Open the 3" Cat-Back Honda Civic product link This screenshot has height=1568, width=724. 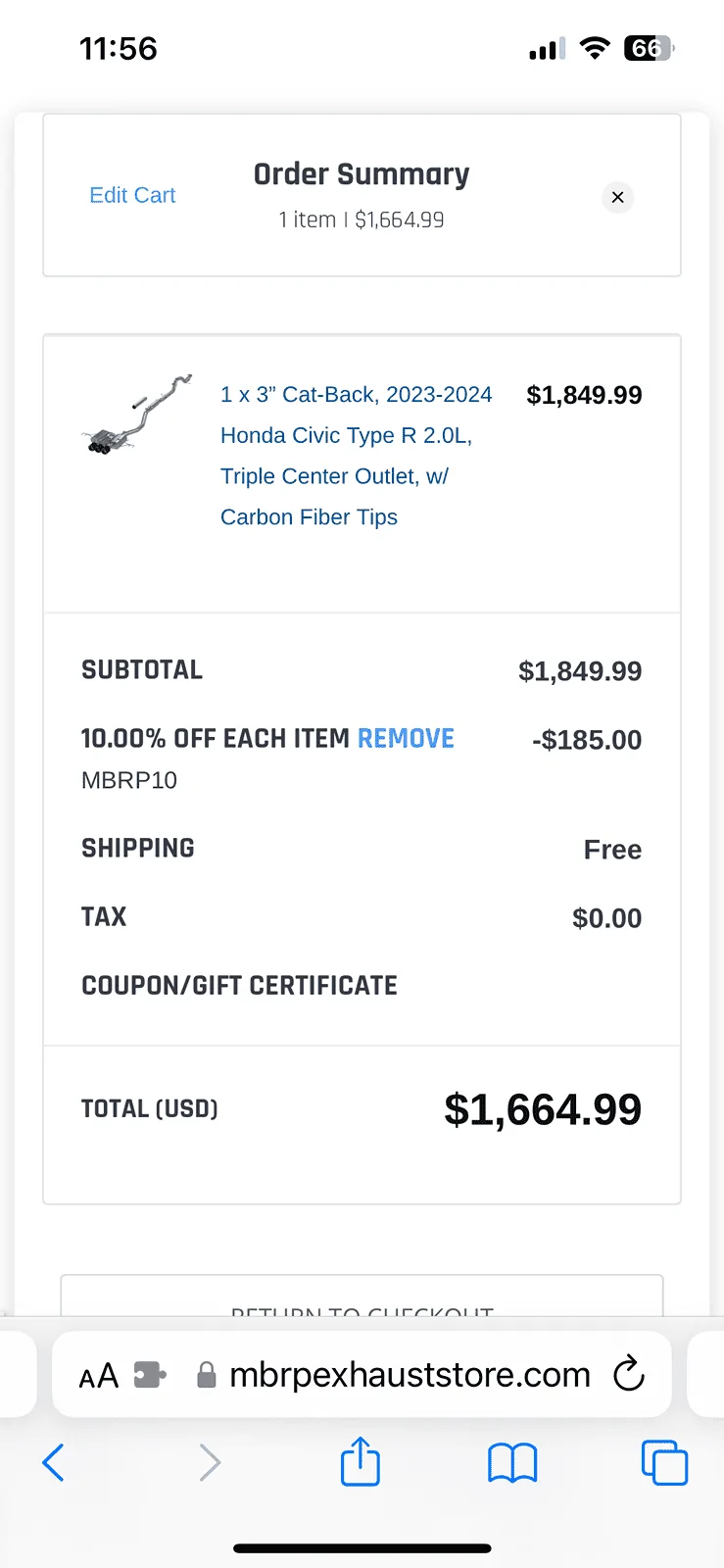[355, 456]
